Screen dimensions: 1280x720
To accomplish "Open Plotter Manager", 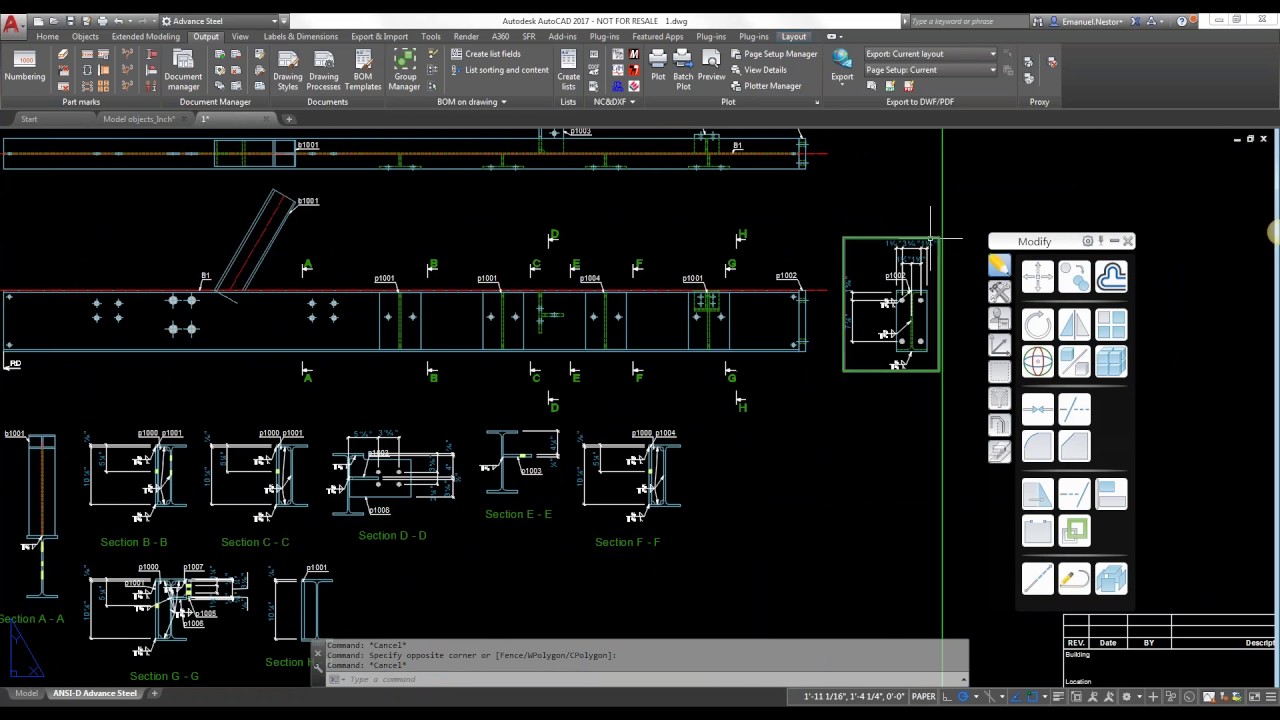I will [765, 86].
